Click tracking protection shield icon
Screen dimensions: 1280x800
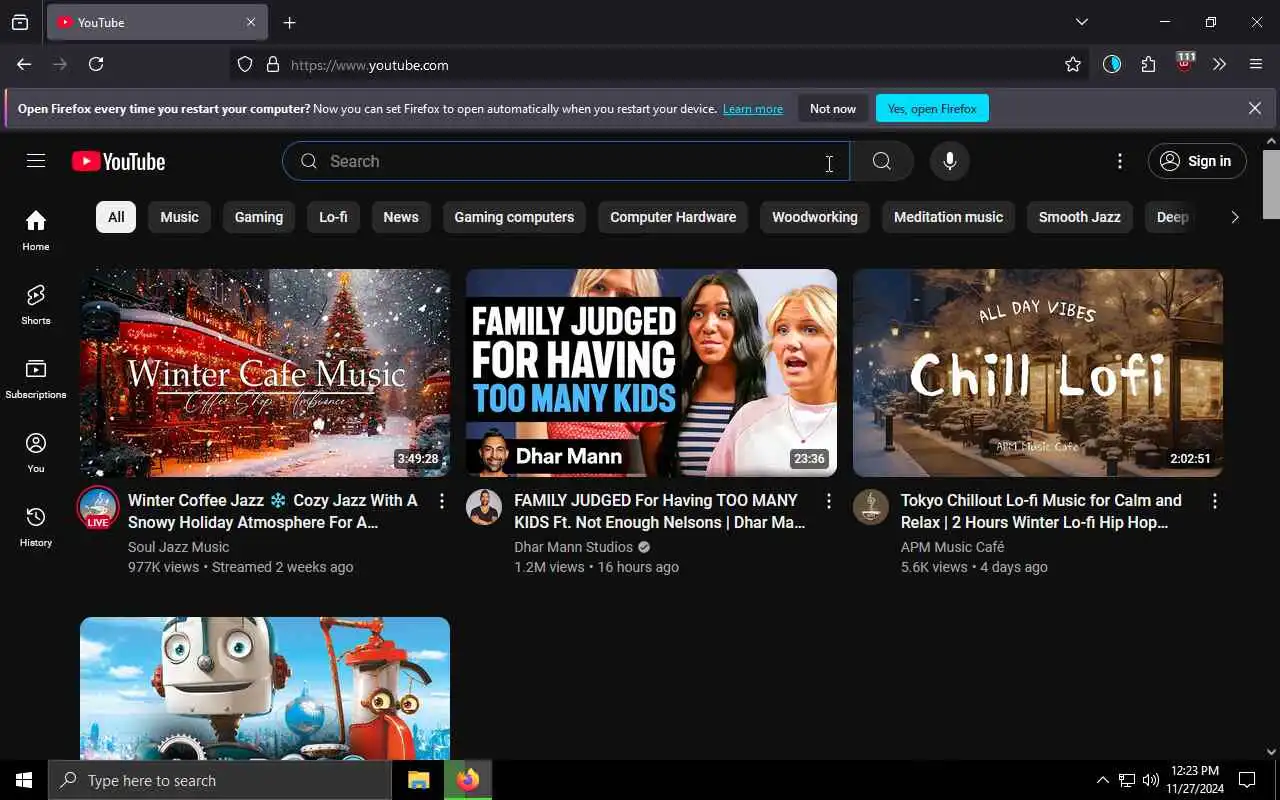[245, 64]
